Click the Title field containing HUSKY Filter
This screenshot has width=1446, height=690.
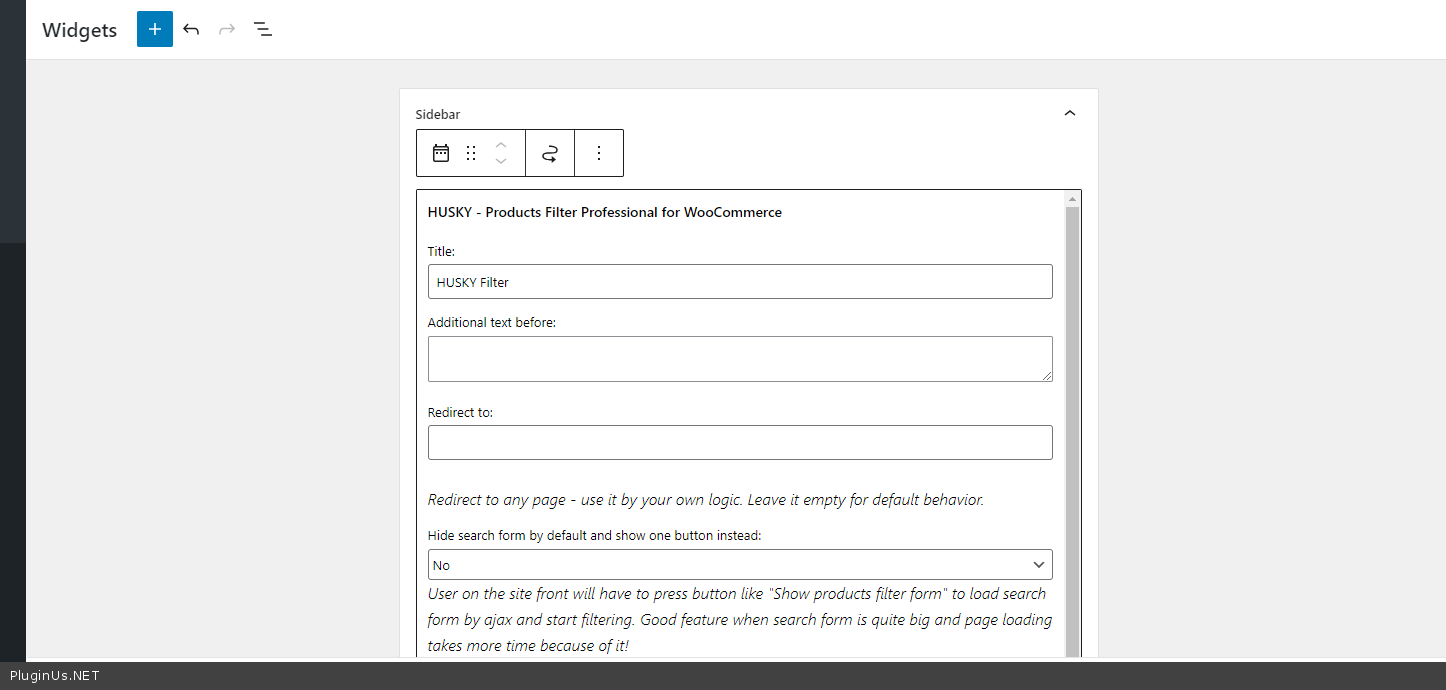[740, 282]
